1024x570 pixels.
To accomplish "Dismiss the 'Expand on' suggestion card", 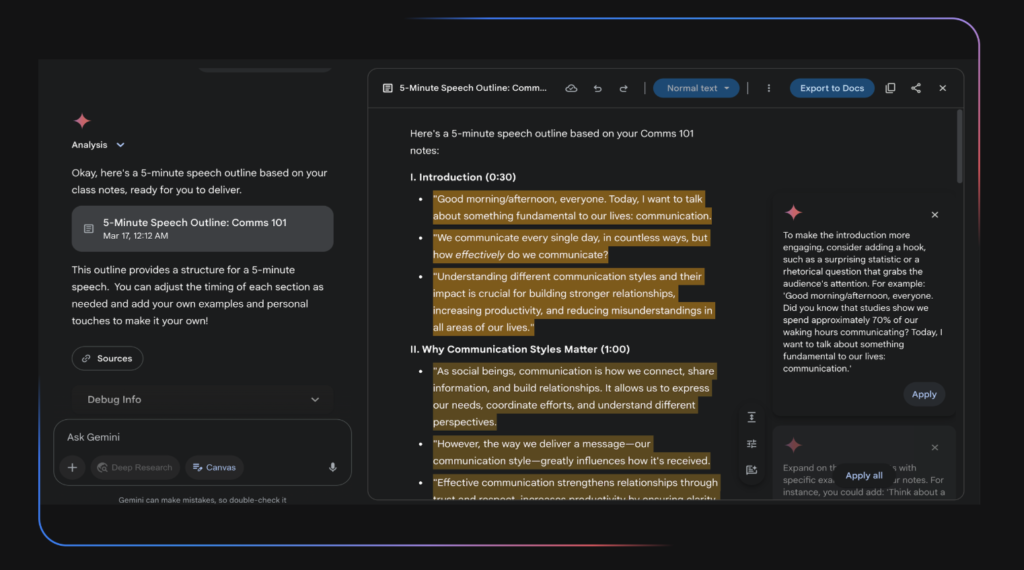I will coord(935,447).
